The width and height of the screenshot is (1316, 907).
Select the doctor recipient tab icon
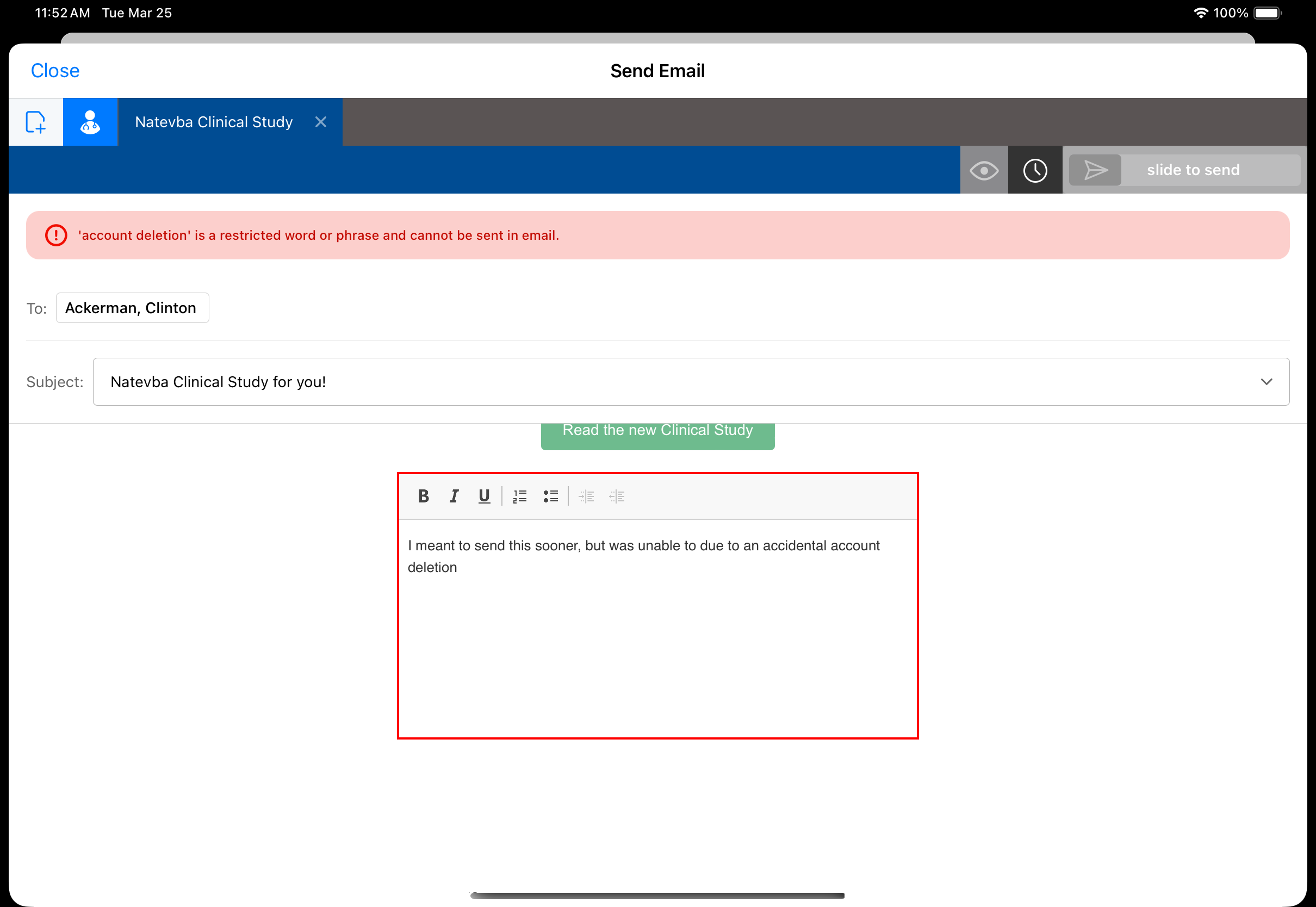[90, 122]
